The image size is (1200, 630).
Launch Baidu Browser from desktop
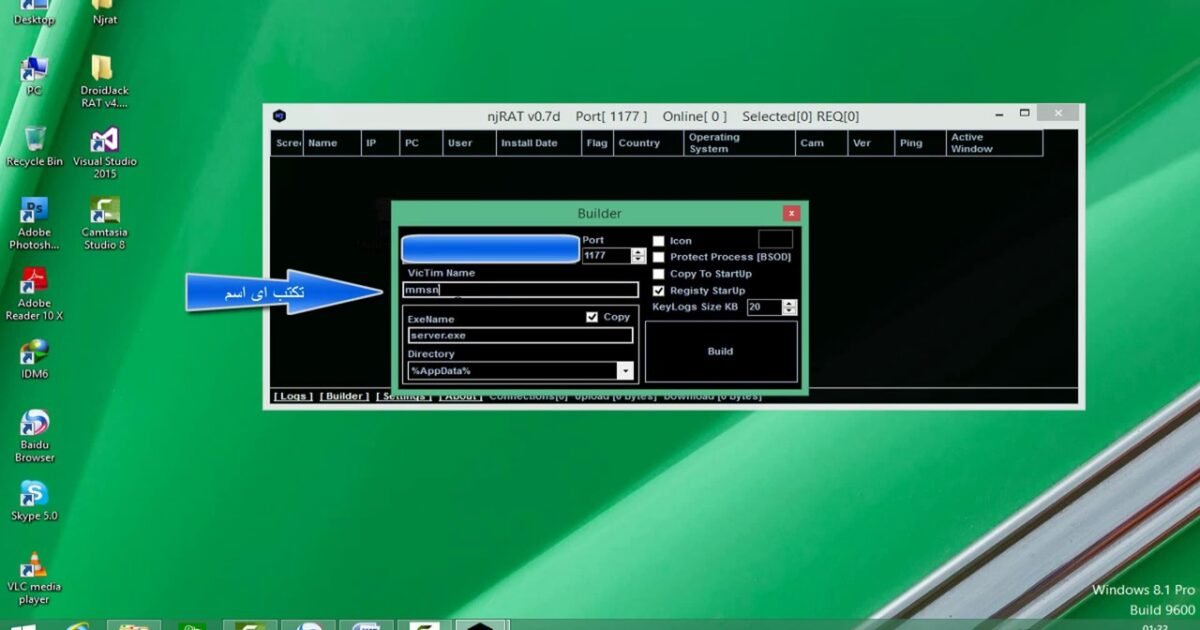[34, 424]
